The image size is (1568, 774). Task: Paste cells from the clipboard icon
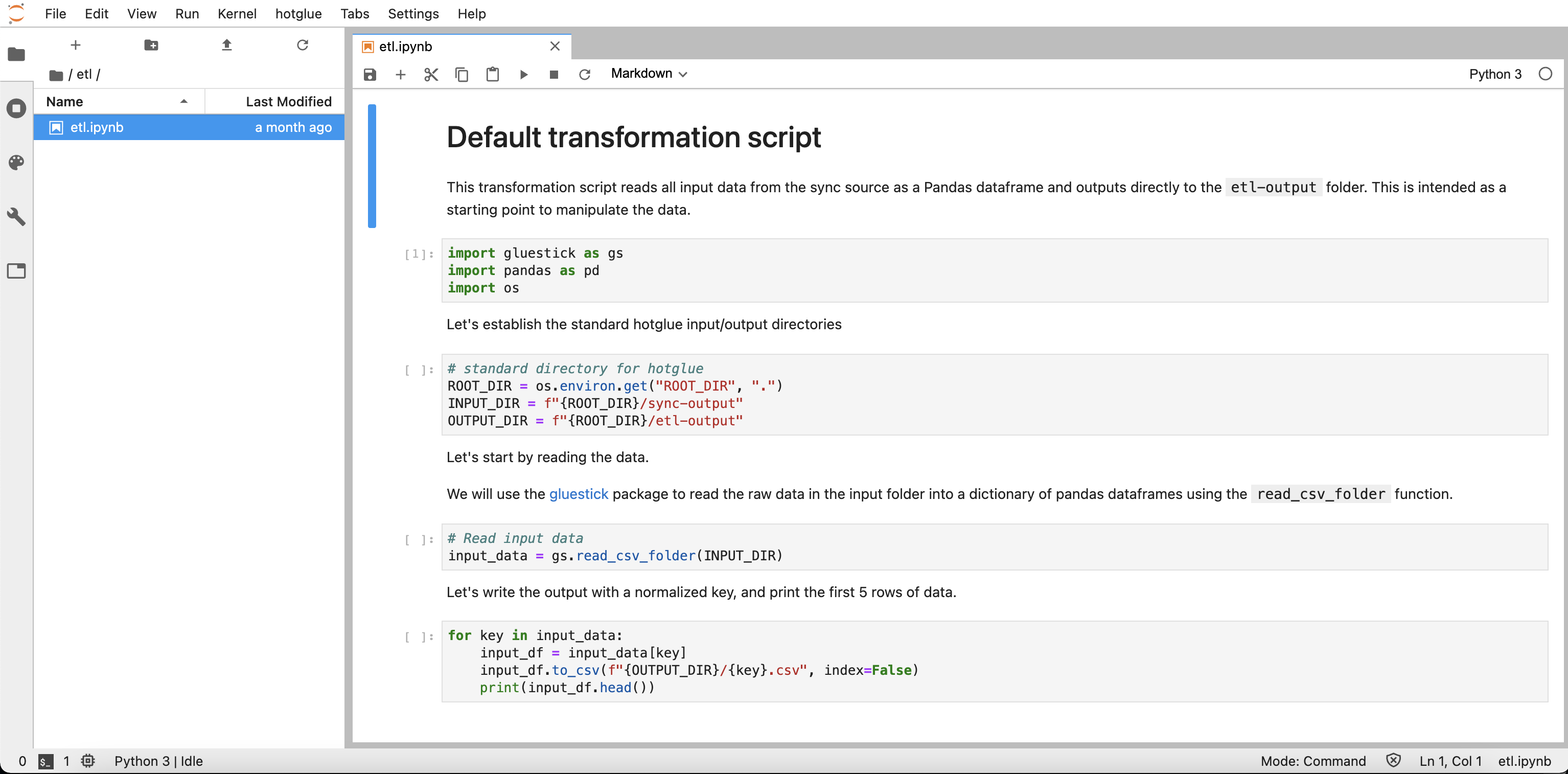click(493, 74)
